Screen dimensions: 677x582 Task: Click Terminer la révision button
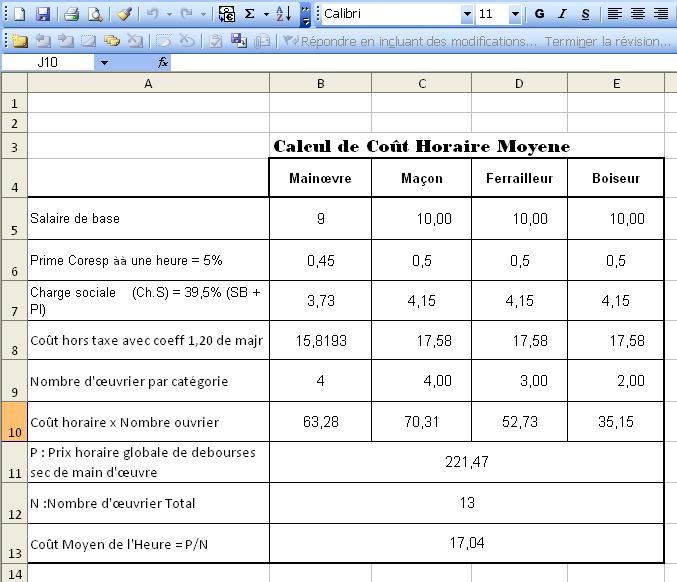click(x=607, y=41)
